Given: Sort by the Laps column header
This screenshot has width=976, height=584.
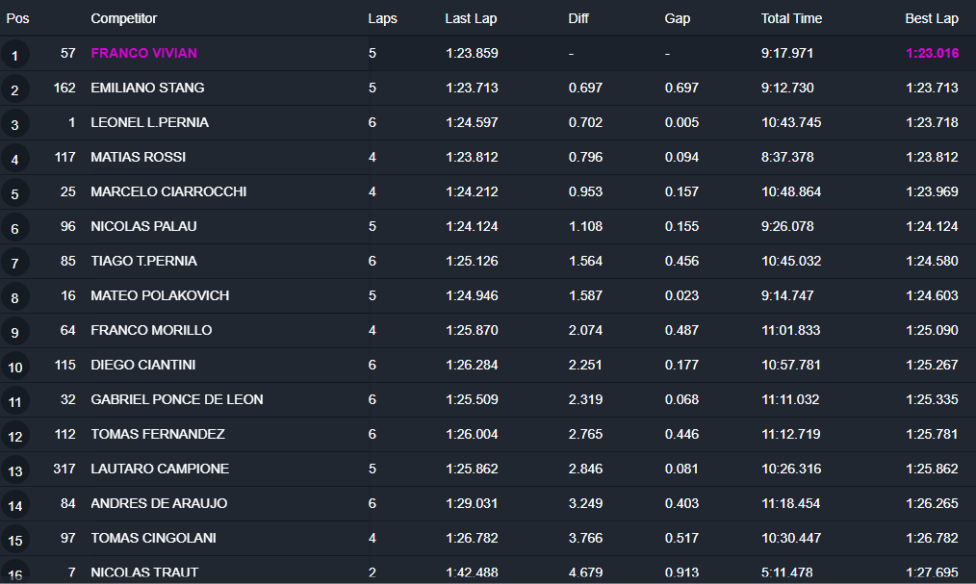Looking at the screenshot, I should [x=382, y=19].
